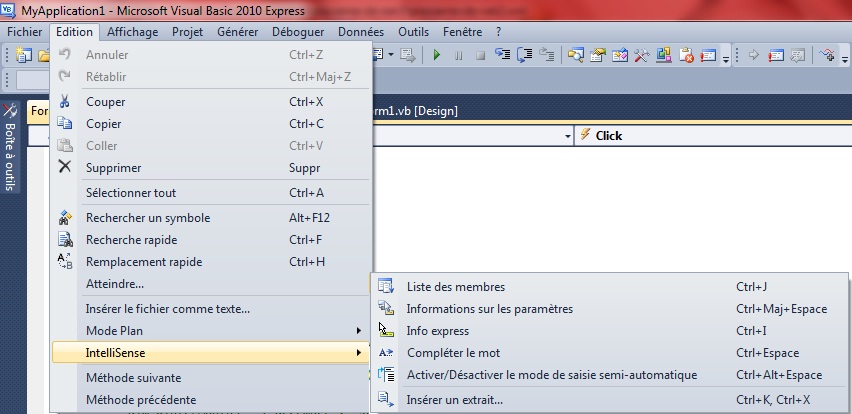Open the Affichage menu

point(133,32)
